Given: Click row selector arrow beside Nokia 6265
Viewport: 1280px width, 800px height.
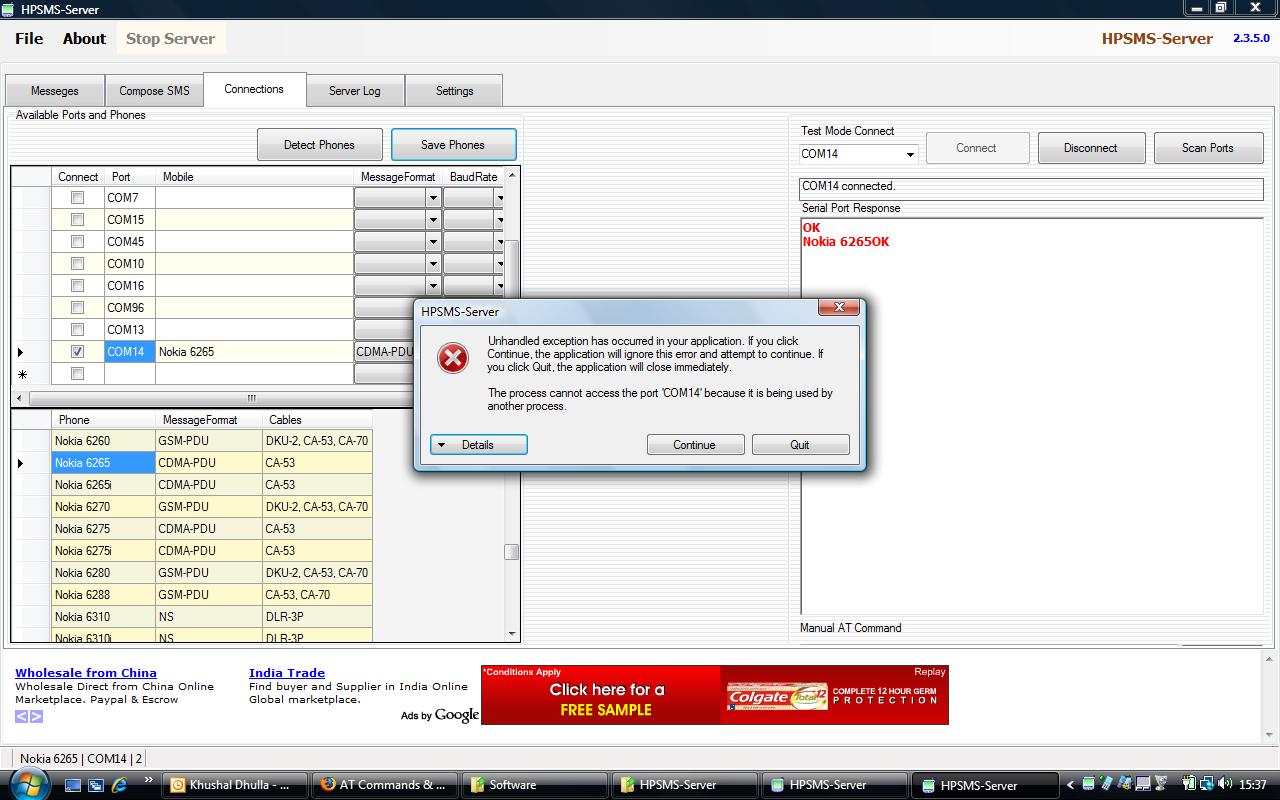Looking at the screenshot, I should pyautogui.click(x=21, y=463).
